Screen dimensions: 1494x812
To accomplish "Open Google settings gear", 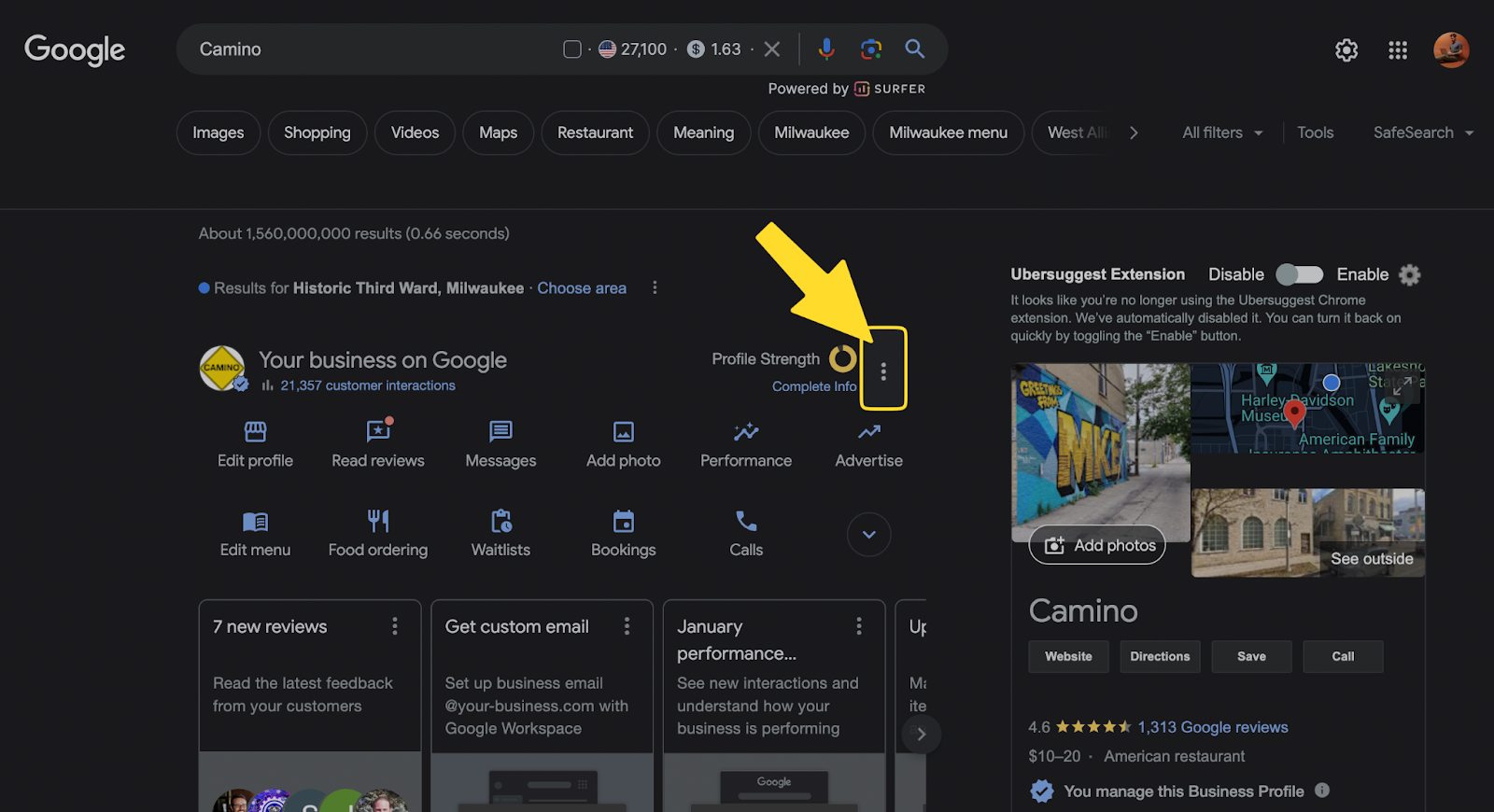I will point(1346,50).
